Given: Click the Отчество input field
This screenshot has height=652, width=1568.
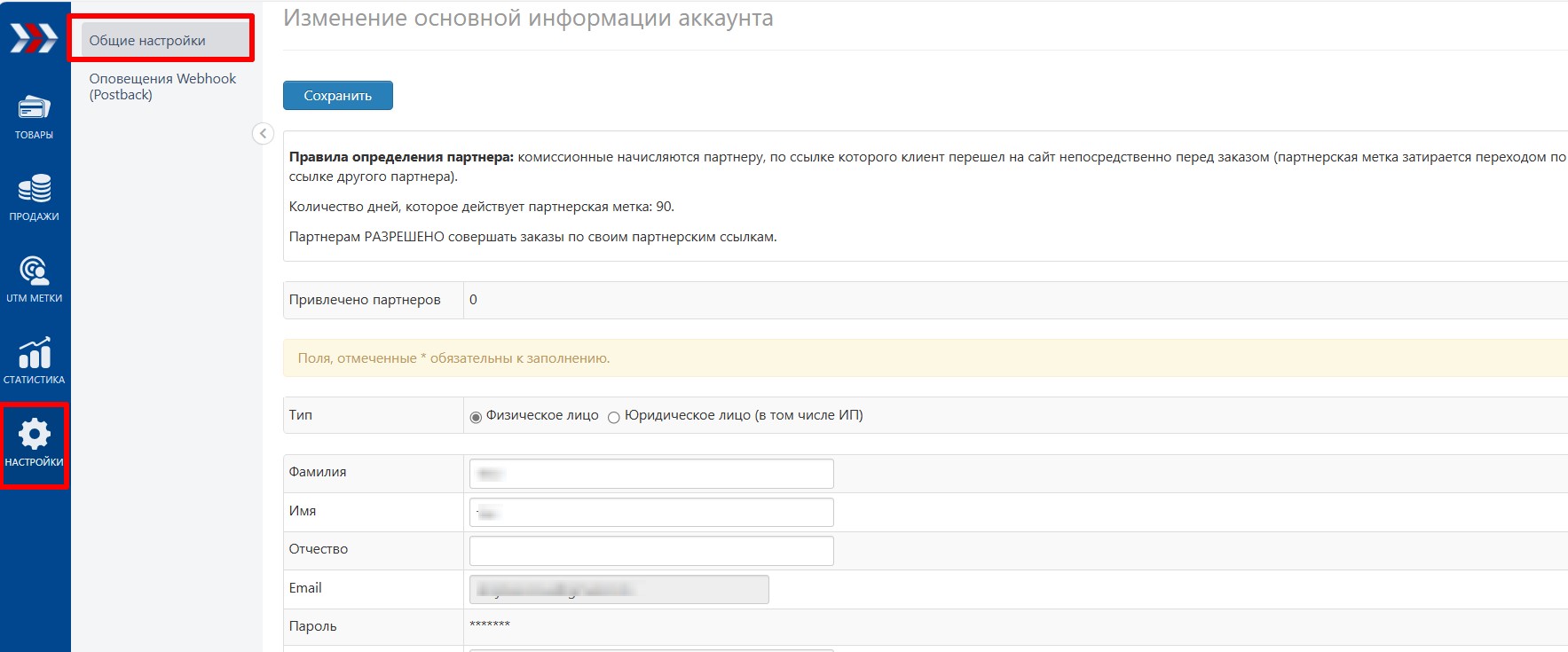Looking at the screenshot, I should [x=651, y=551].
